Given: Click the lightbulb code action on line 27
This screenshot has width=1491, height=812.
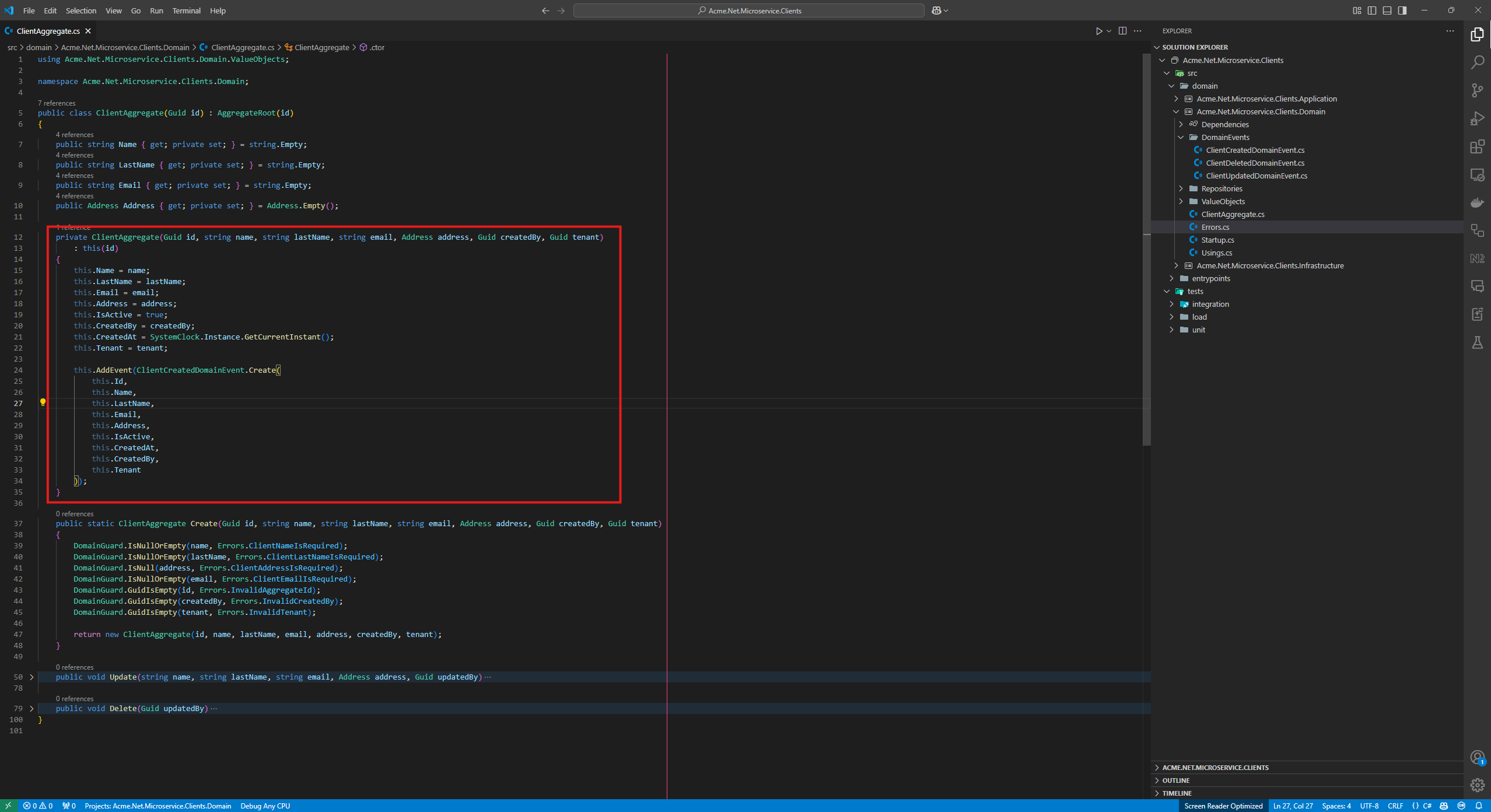Looking at the screenshot, I should coord(43,402).
